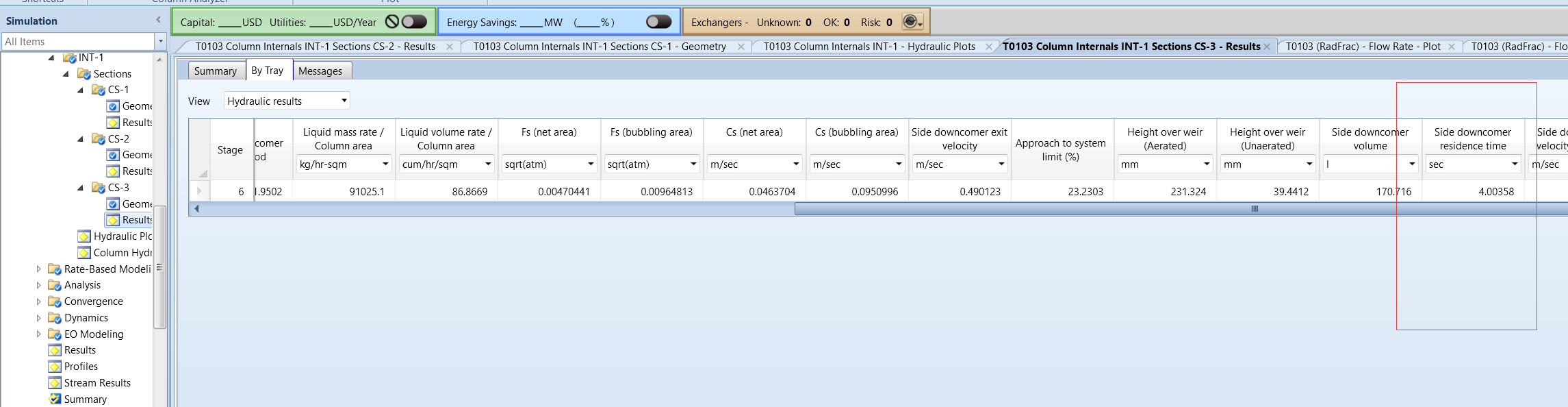Open the block Results form icon
This screenshot has width=1568, height=407.
tap(55, 350)
